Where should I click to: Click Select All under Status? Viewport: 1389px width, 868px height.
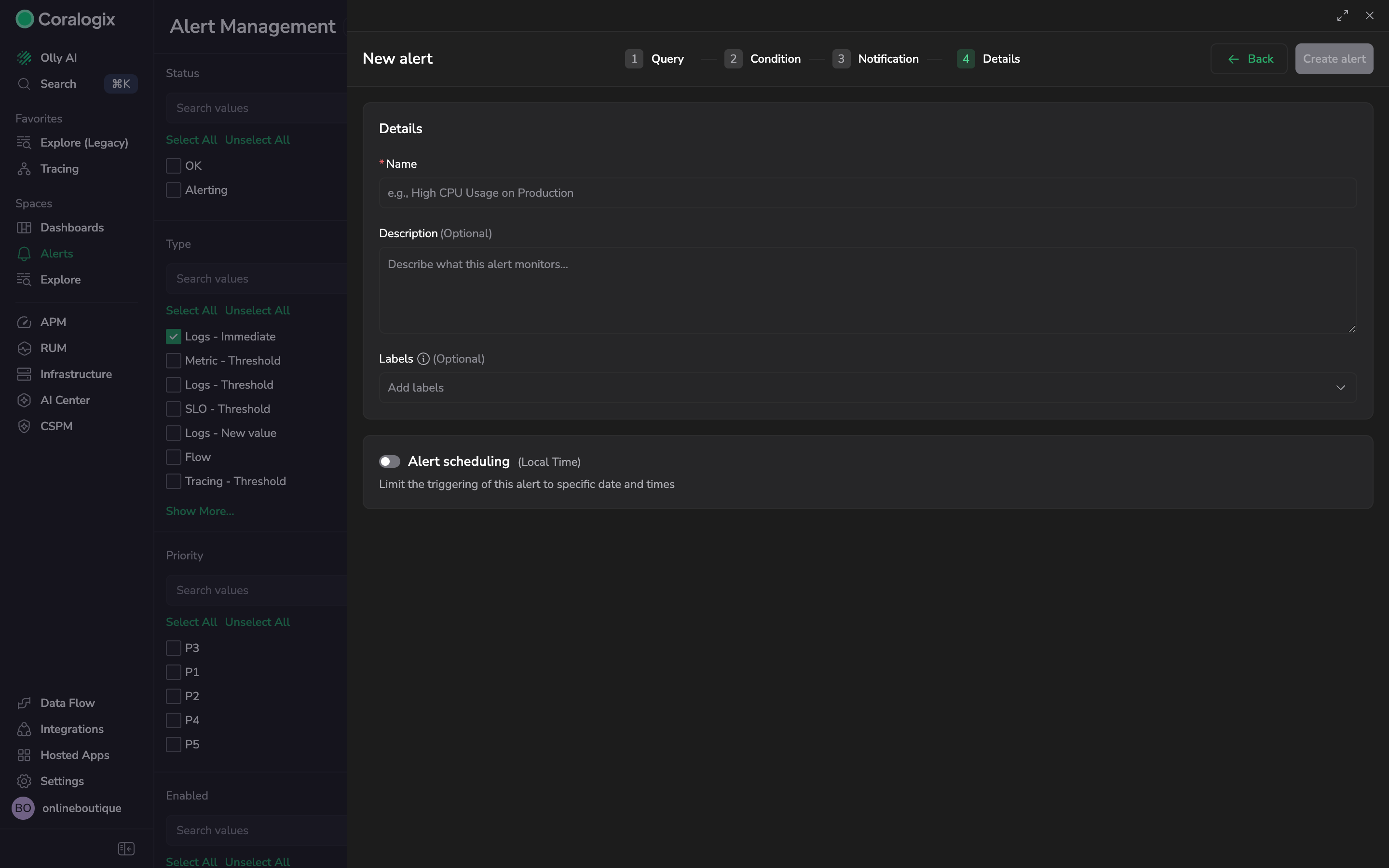point(191,139)
